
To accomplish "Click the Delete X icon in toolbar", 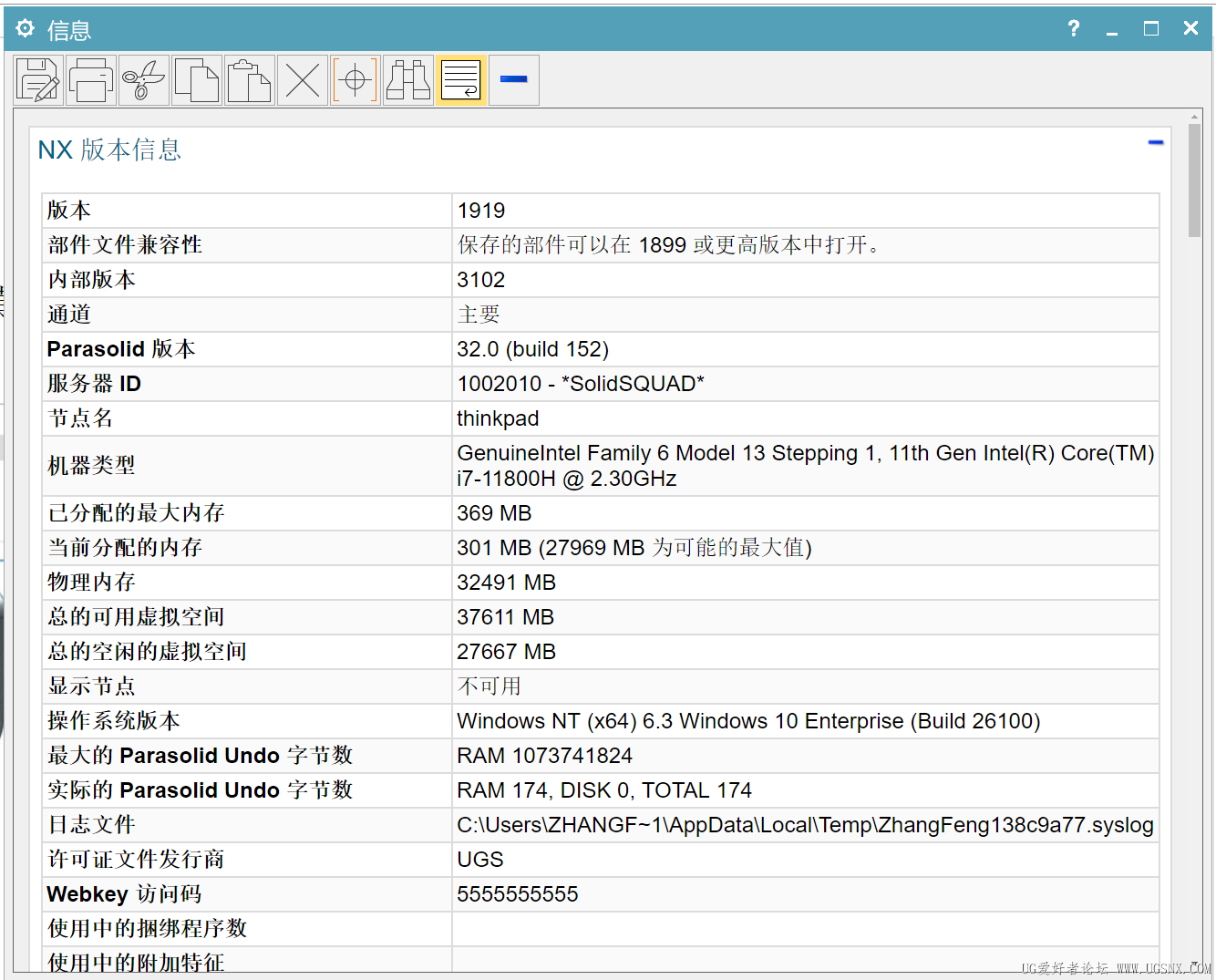I will pyautogui.click(x=303, y=80).
